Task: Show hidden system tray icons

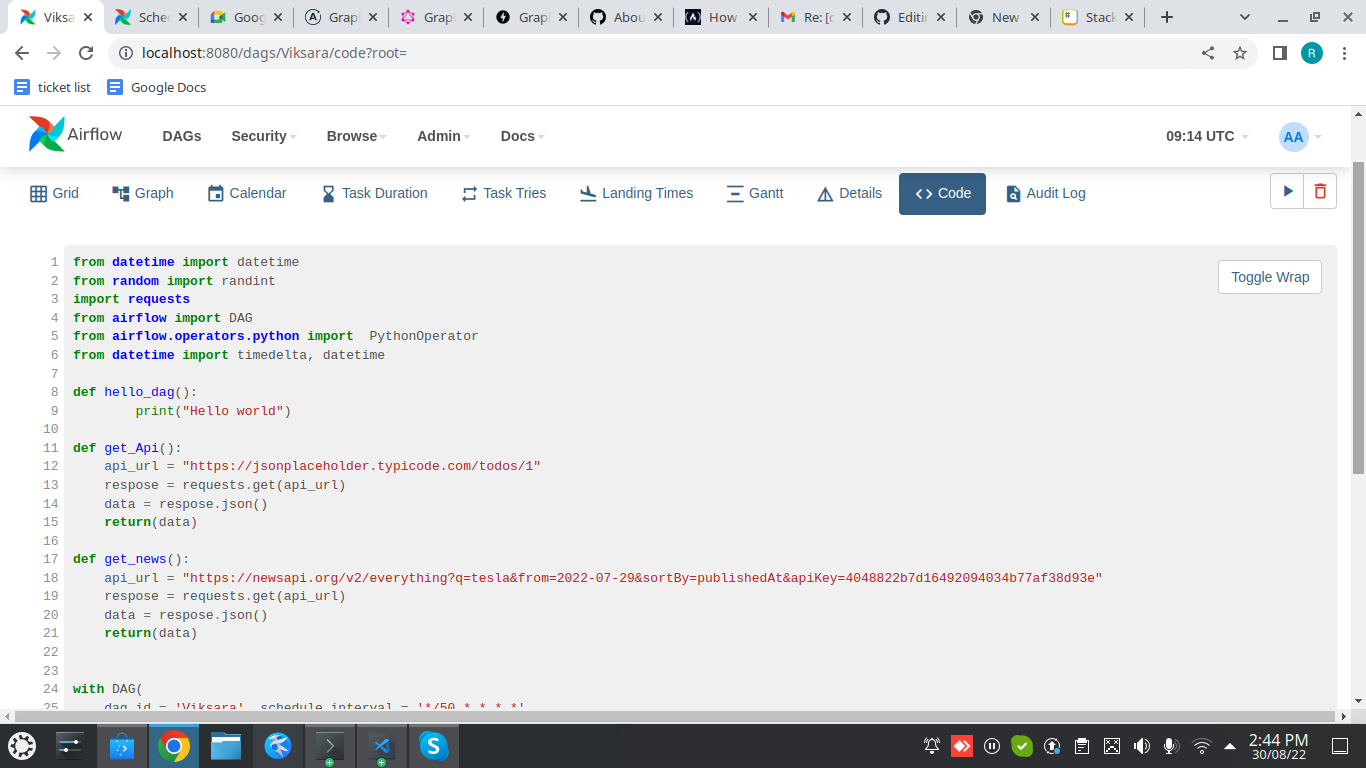Action: click(1229, 746)
